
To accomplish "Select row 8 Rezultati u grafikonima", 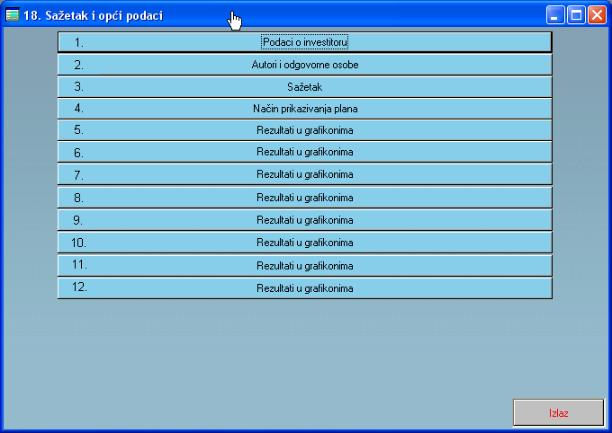I will point(305,197).
